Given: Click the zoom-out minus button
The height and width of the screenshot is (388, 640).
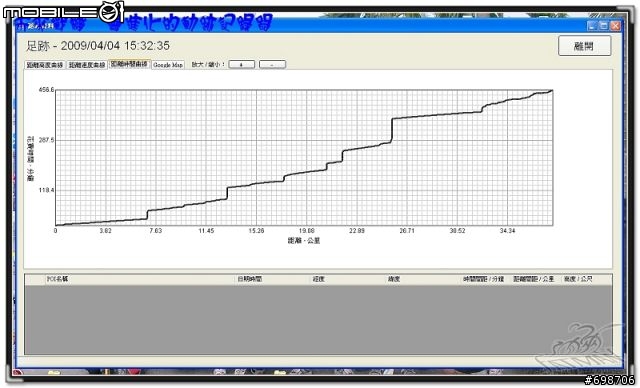Looking at the screenshot, I should pos(272,64).
